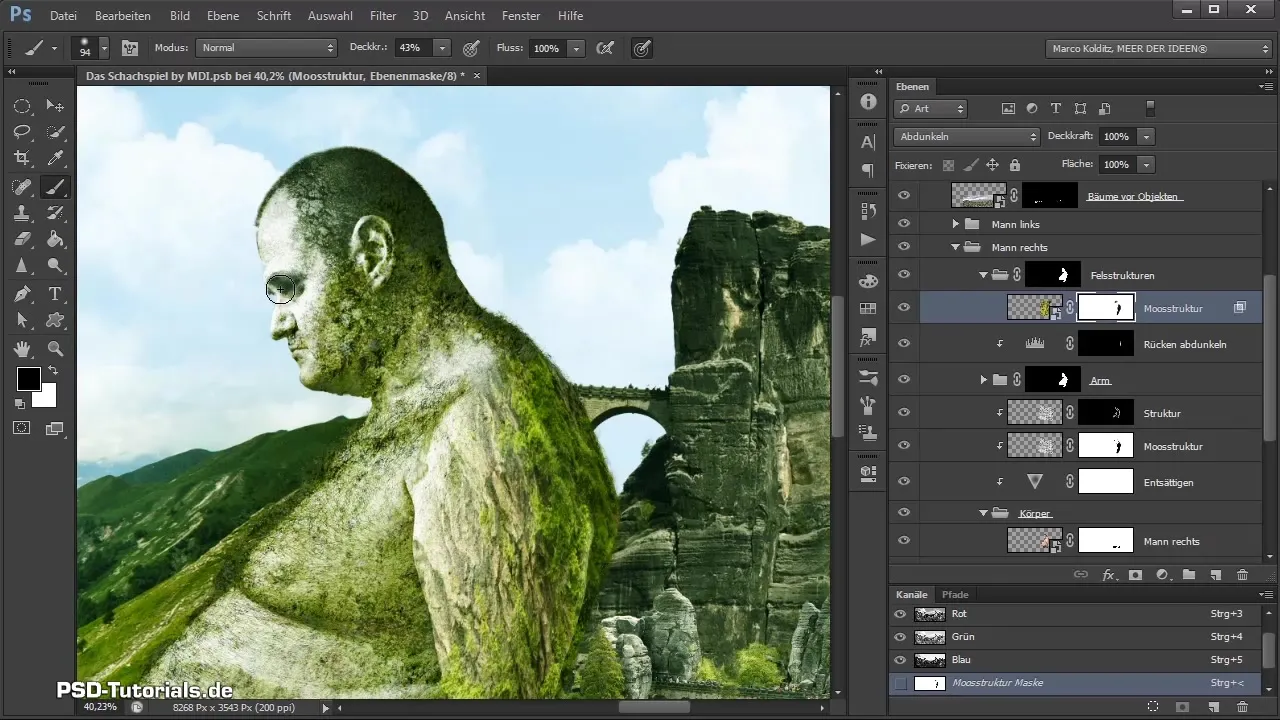Select the Zoom tool
The image size is (1280, 720).
coord(56,348)
